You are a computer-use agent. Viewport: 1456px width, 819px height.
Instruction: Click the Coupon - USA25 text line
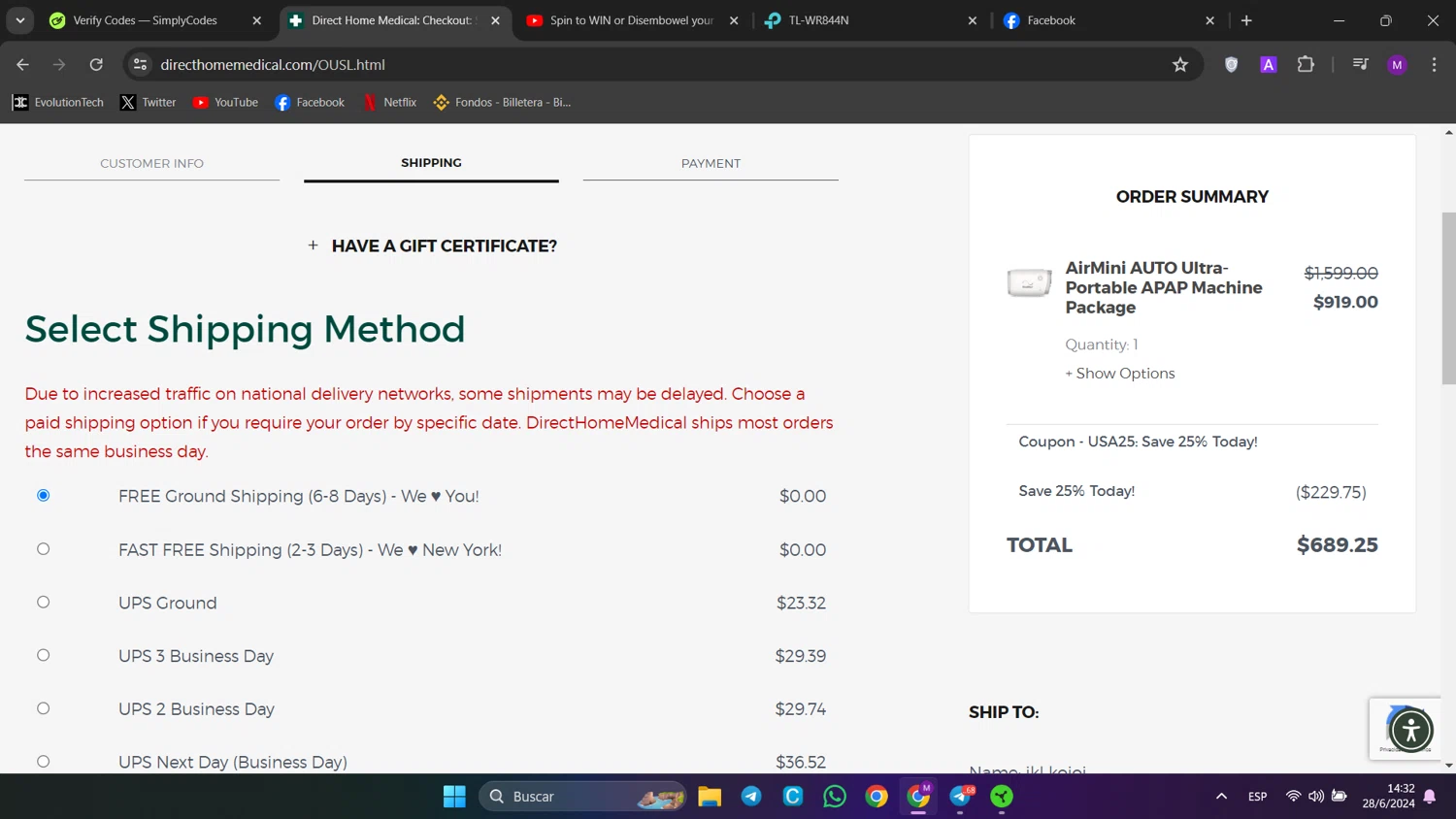click(x=1138, y=442)
